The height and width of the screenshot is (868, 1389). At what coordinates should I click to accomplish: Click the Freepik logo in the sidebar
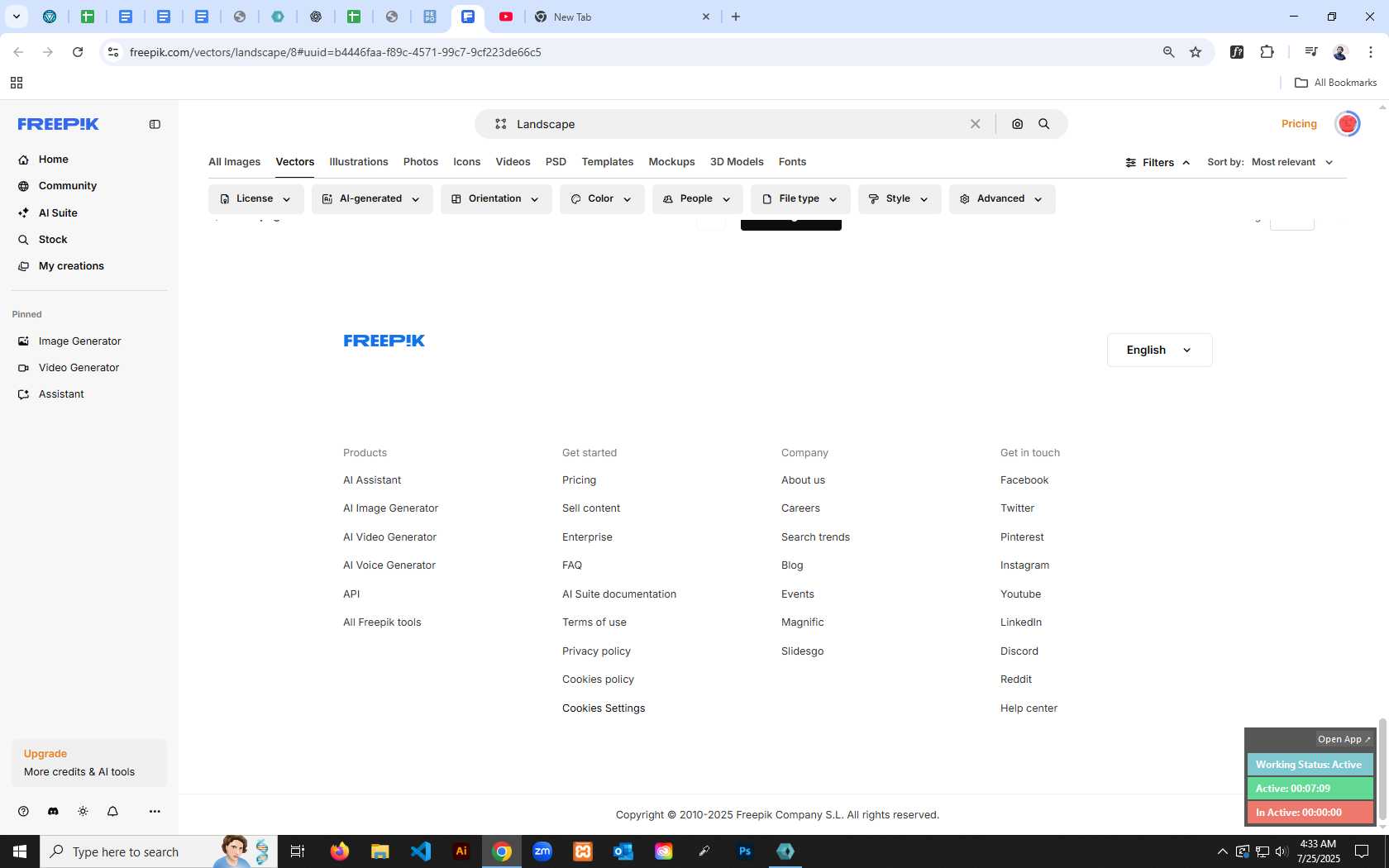[x=59, y=124]
